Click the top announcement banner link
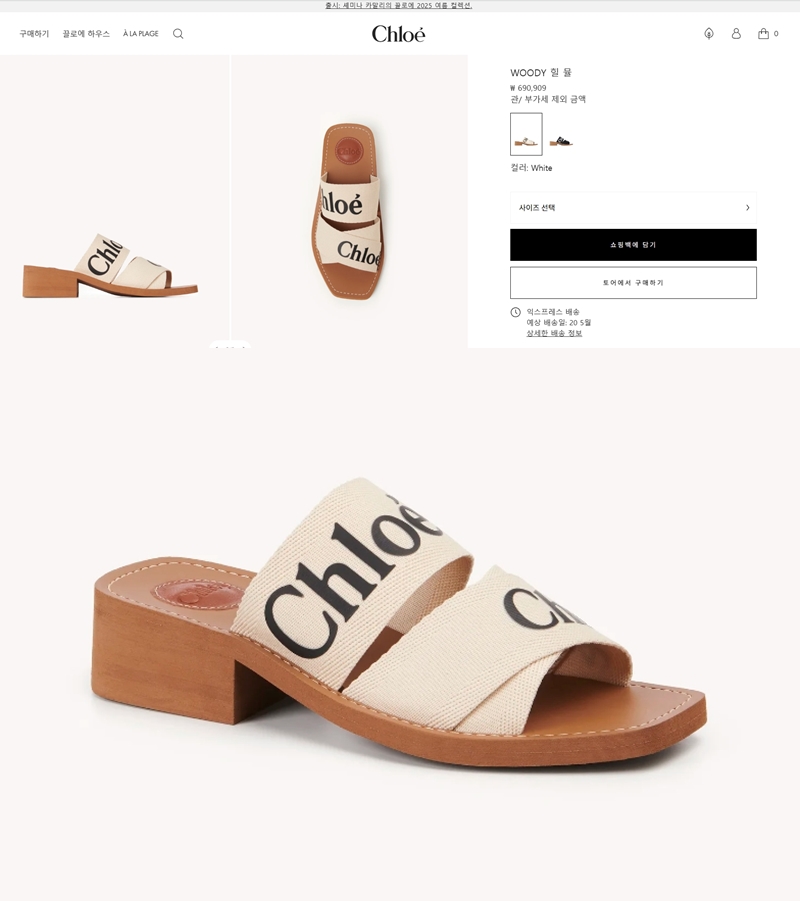Viewport: 800px width, 901px height. click(x=398, y=5)
